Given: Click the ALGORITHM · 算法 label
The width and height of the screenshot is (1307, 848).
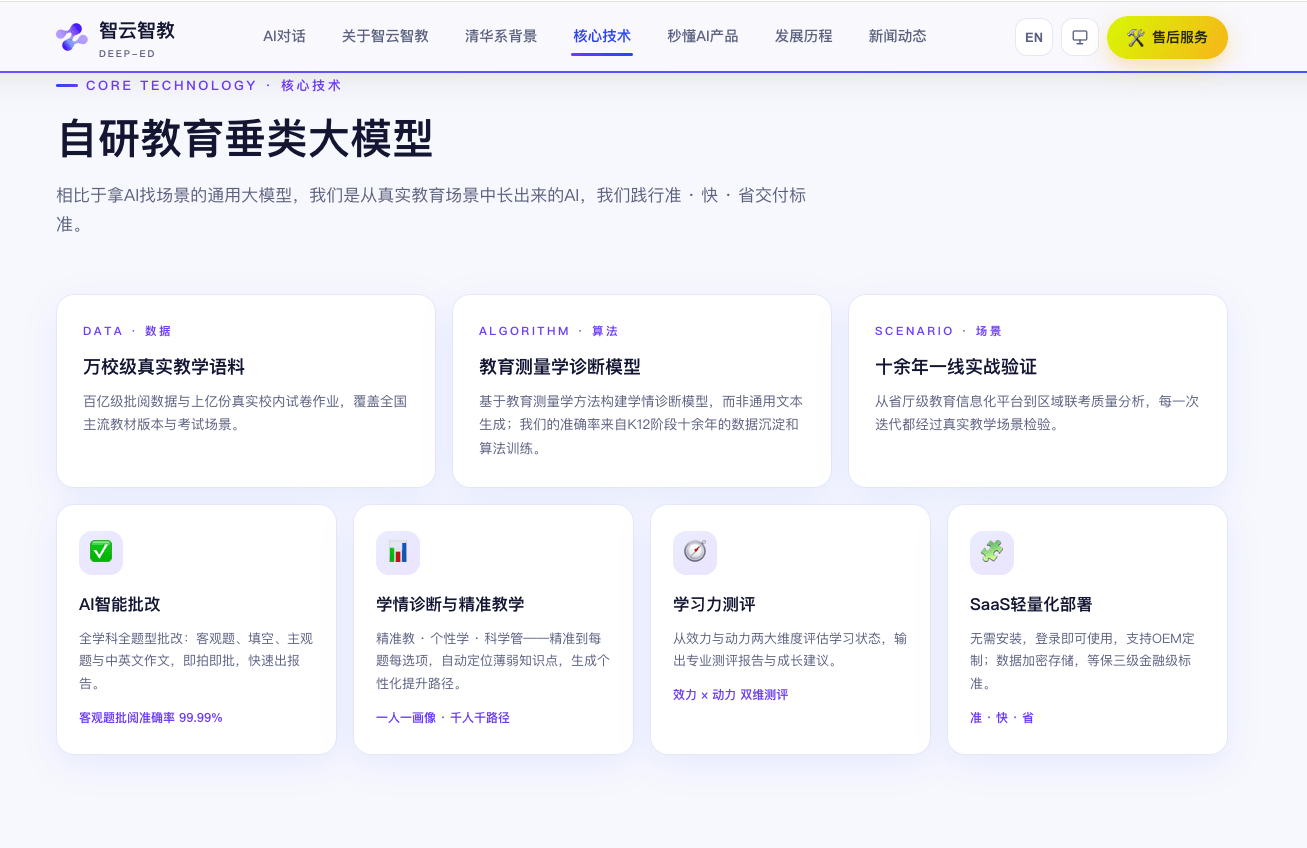Looking at the screenshot, I should click(x=549, y=331).
